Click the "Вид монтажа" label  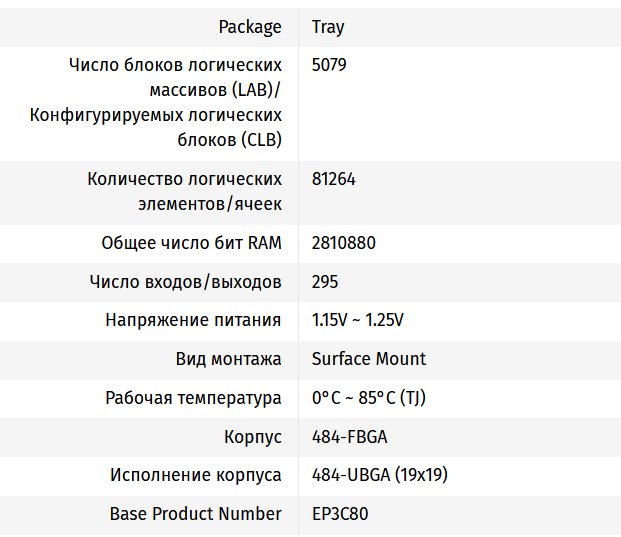click(228, 359)
